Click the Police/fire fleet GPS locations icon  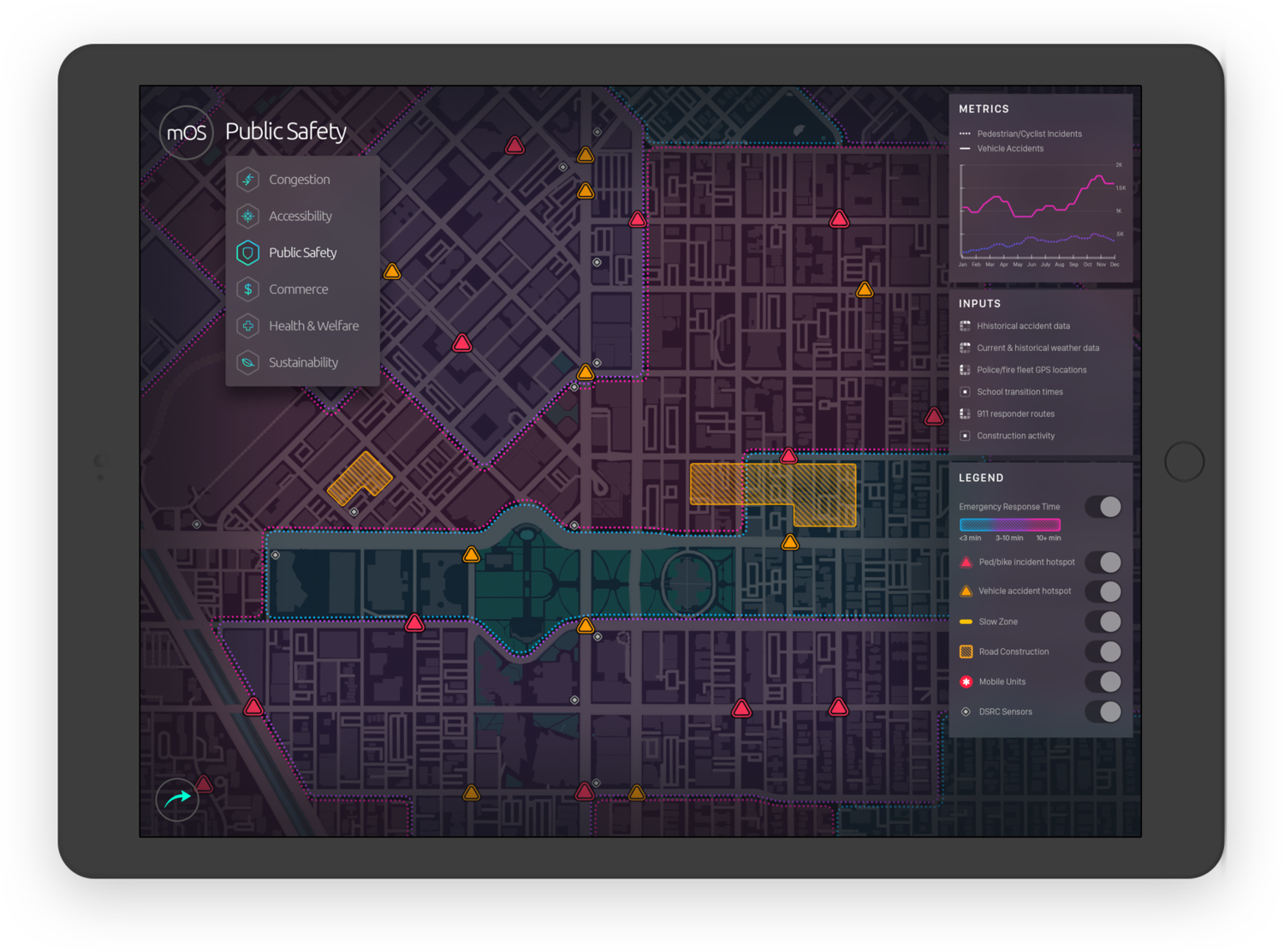click(x=965, y=370)
